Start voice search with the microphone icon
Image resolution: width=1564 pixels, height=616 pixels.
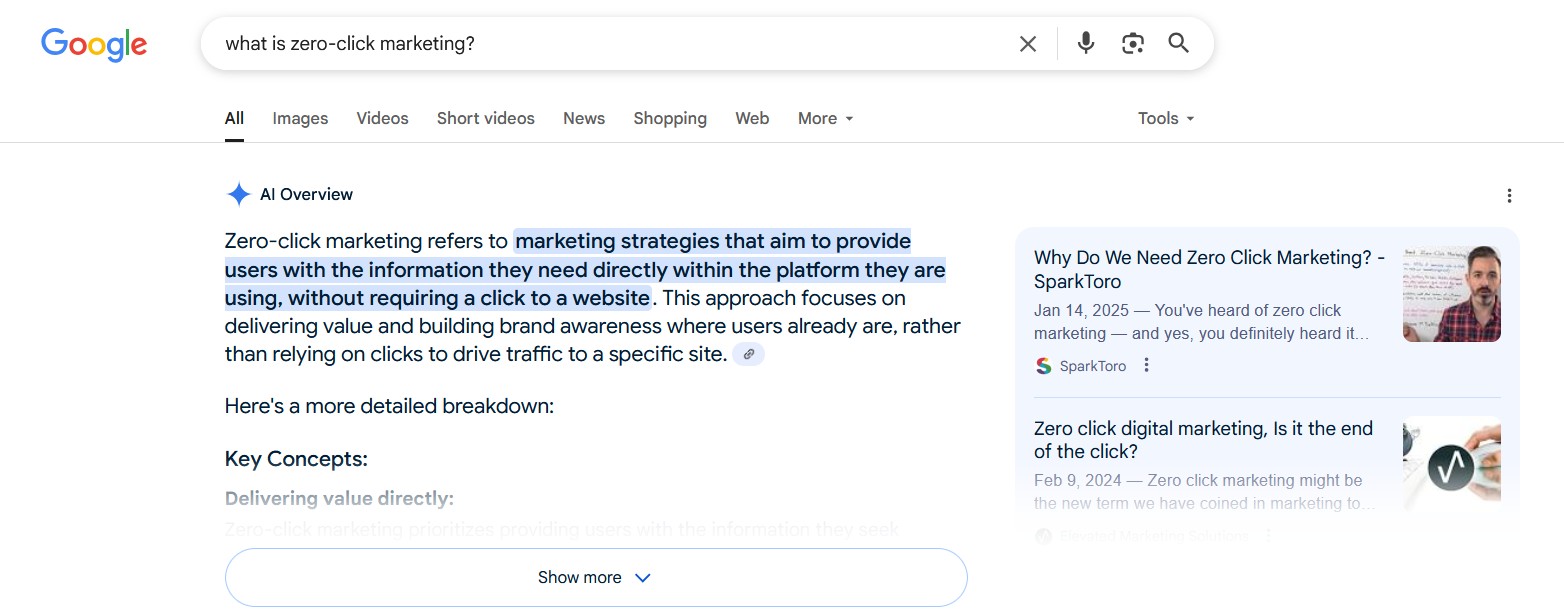[x=1086, y=43]
